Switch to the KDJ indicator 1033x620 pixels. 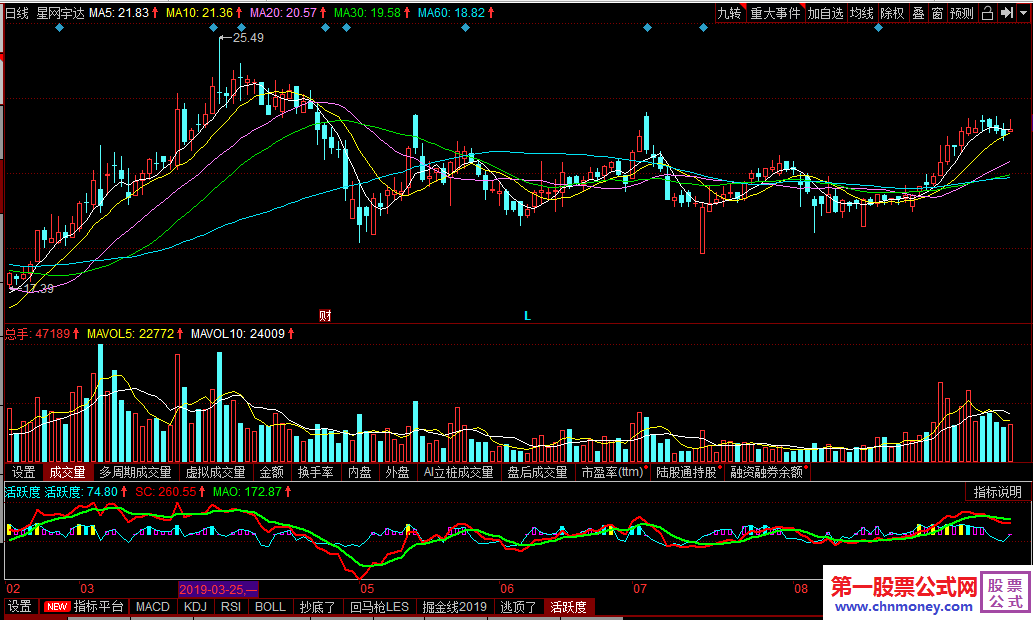(x=196, y=607)
